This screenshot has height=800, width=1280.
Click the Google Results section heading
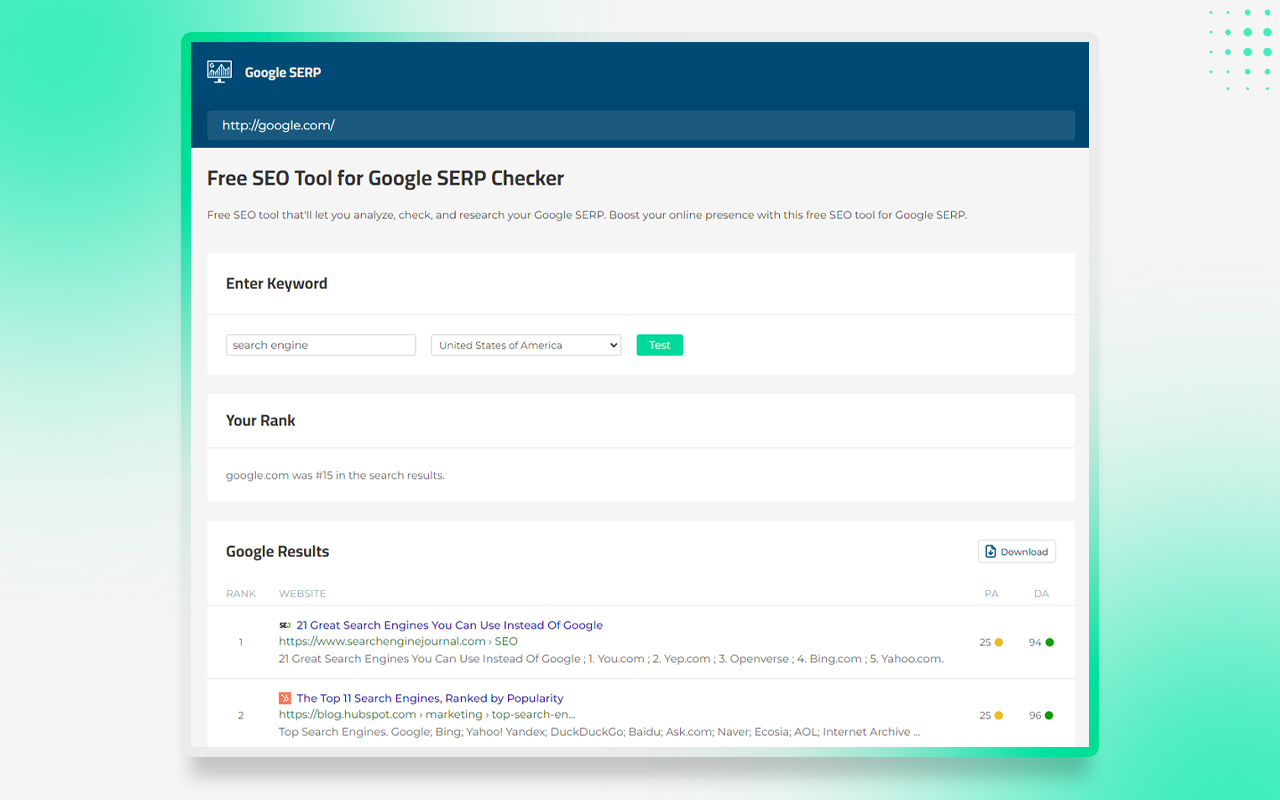tap(277, 551)
